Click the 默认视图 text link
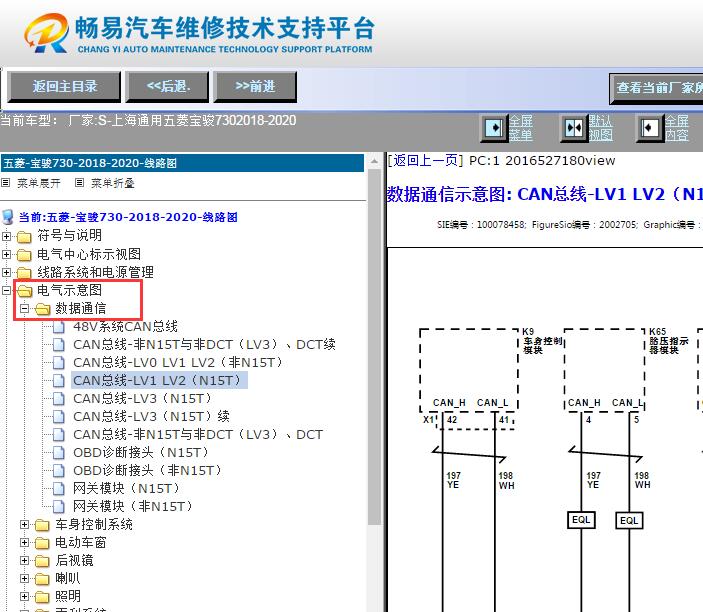703x612 pixels. (x=600, y=128)
